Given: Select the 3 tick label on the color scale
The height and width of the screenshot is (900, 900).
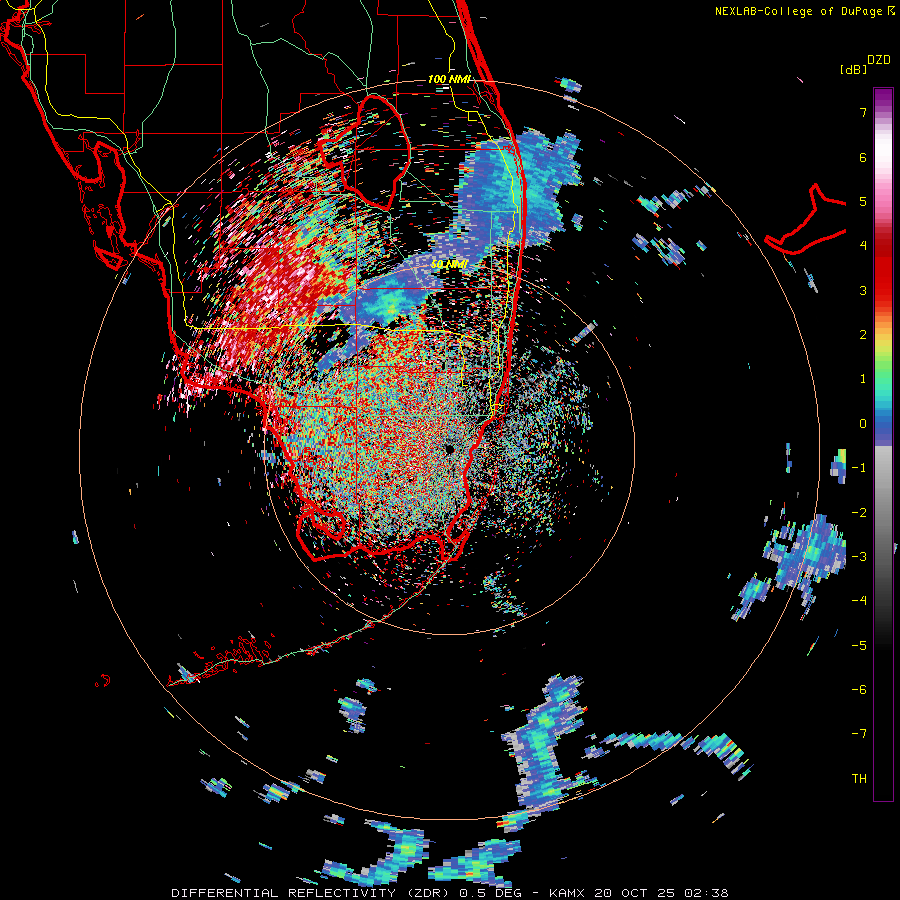Looking at the screenshot, I should (863, 290).
